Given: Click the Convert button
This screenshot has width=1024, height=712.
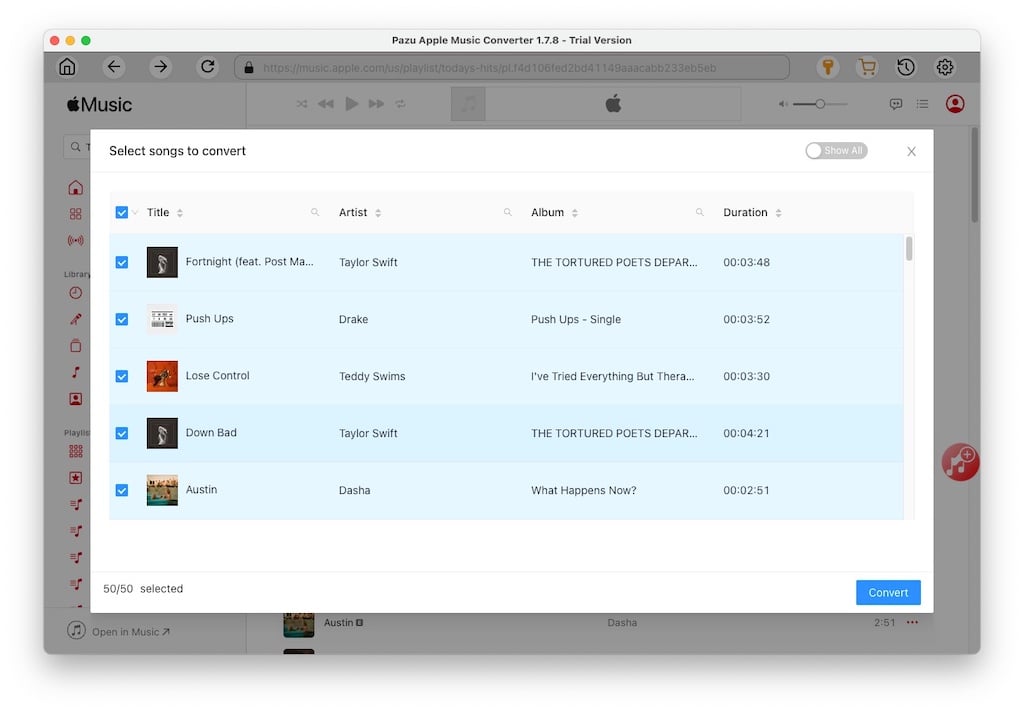Looking at the screenshot, I should coord(888,592).
